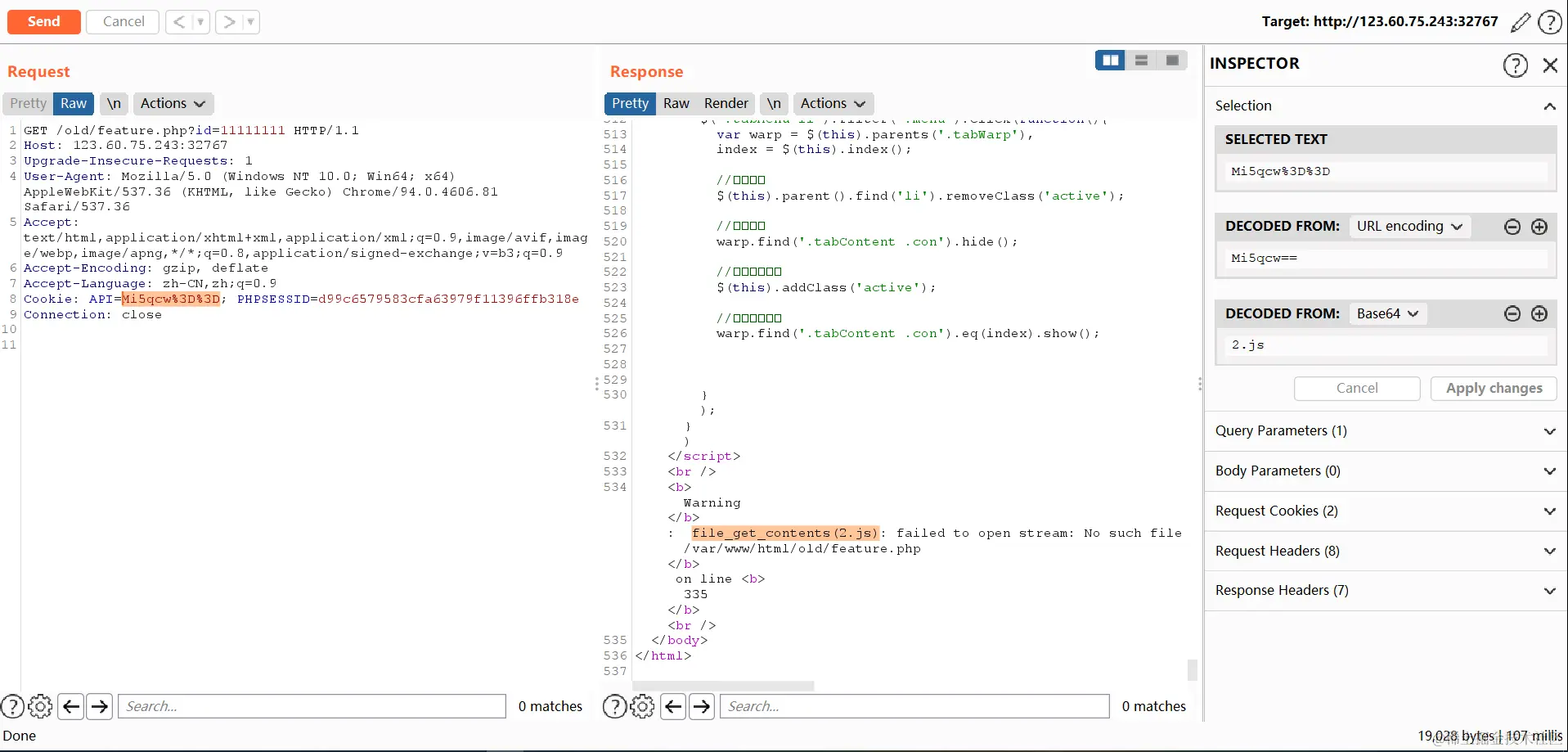This screenshot has height=752, width=1568.
Task: Go to next match in request
Action: (100, 706)
